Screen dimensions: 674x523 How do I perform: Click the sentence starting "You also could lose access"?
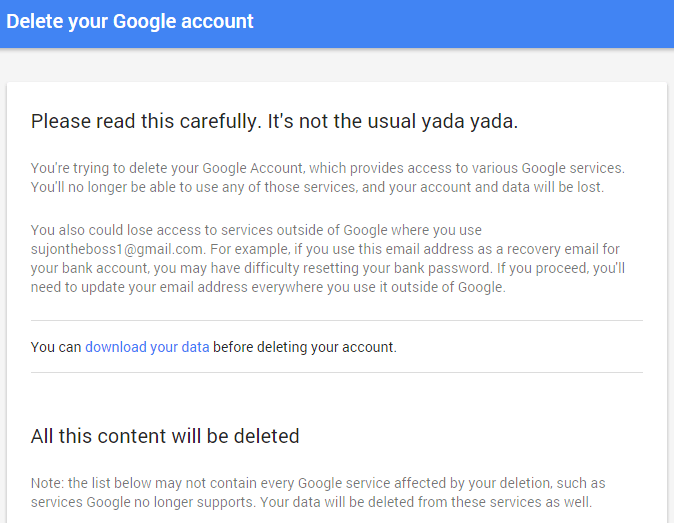point(256,230)
